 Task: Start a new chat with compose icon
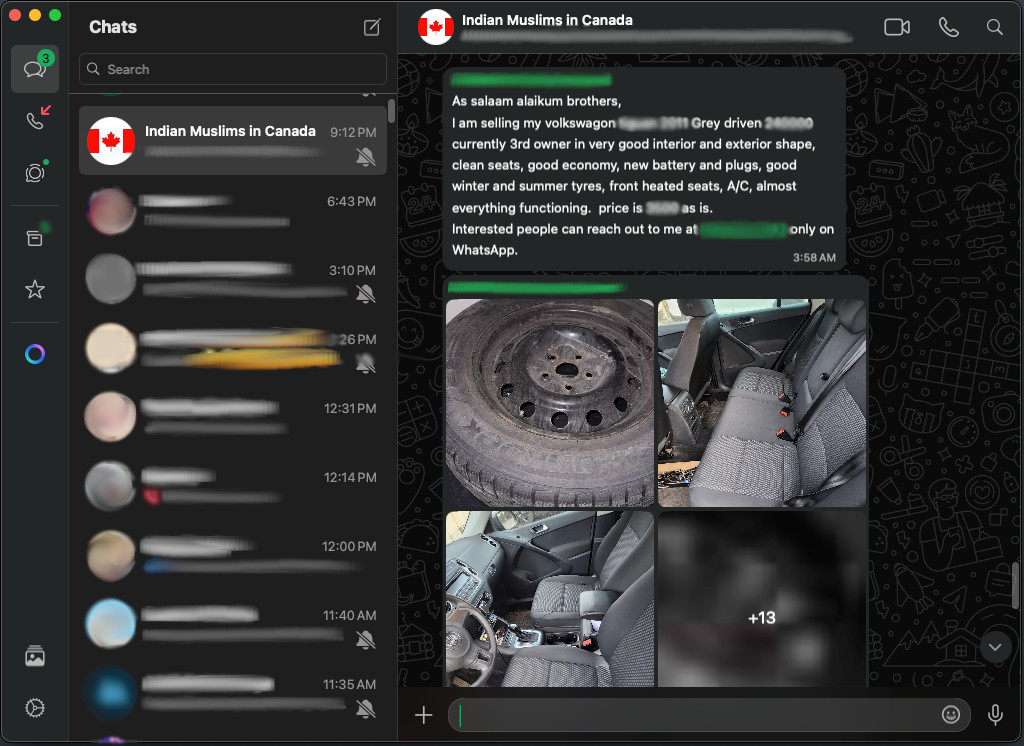coord(372,27)
